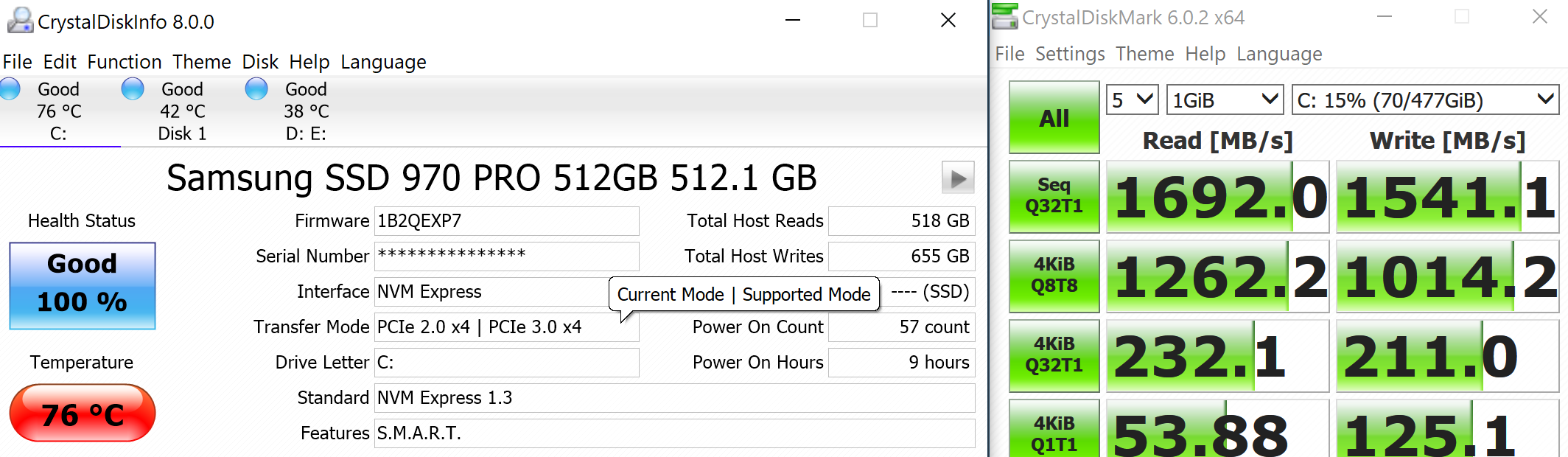Click the Seq read result 1692.0

1218,197
